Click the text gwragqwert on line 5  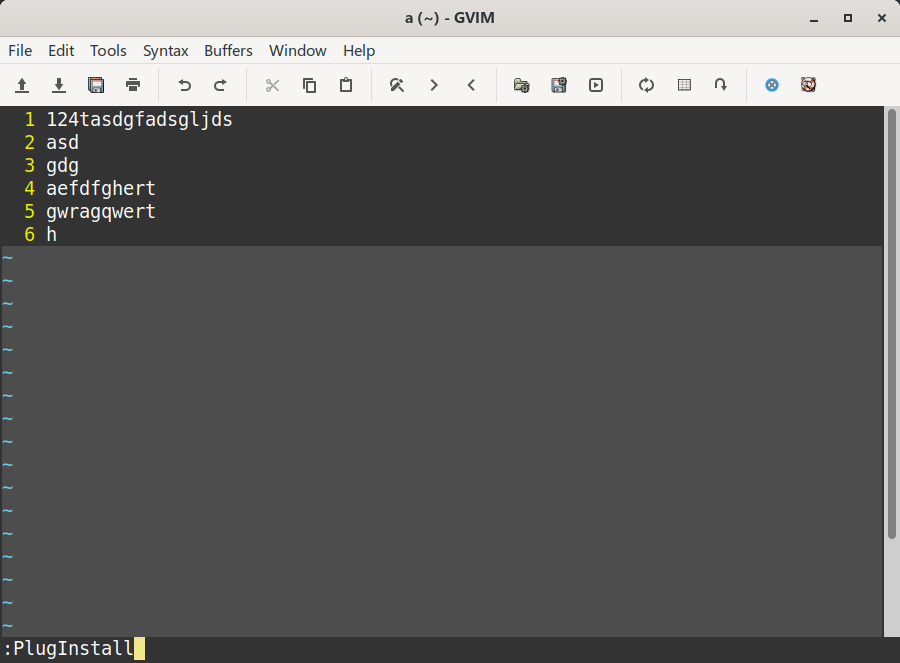100,212
